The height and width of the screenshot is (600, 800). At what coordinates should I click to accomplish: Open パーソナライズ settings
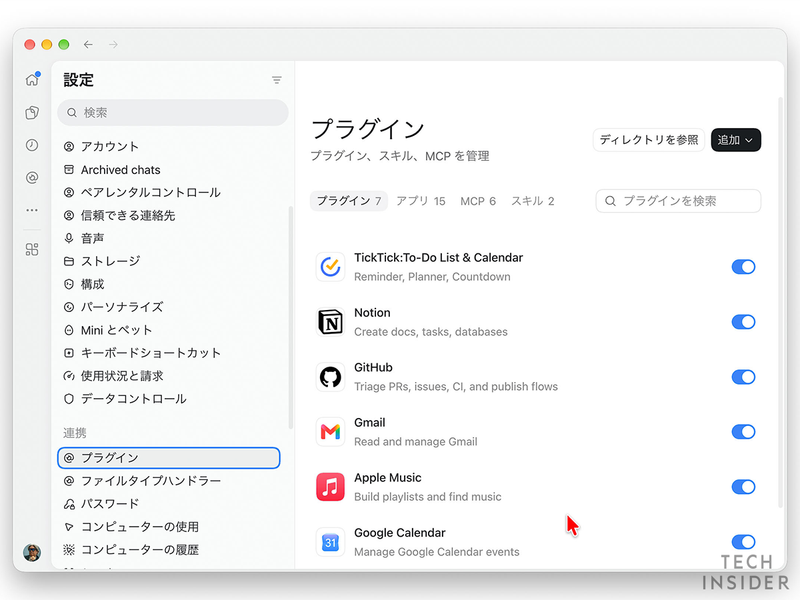[169, 307]
